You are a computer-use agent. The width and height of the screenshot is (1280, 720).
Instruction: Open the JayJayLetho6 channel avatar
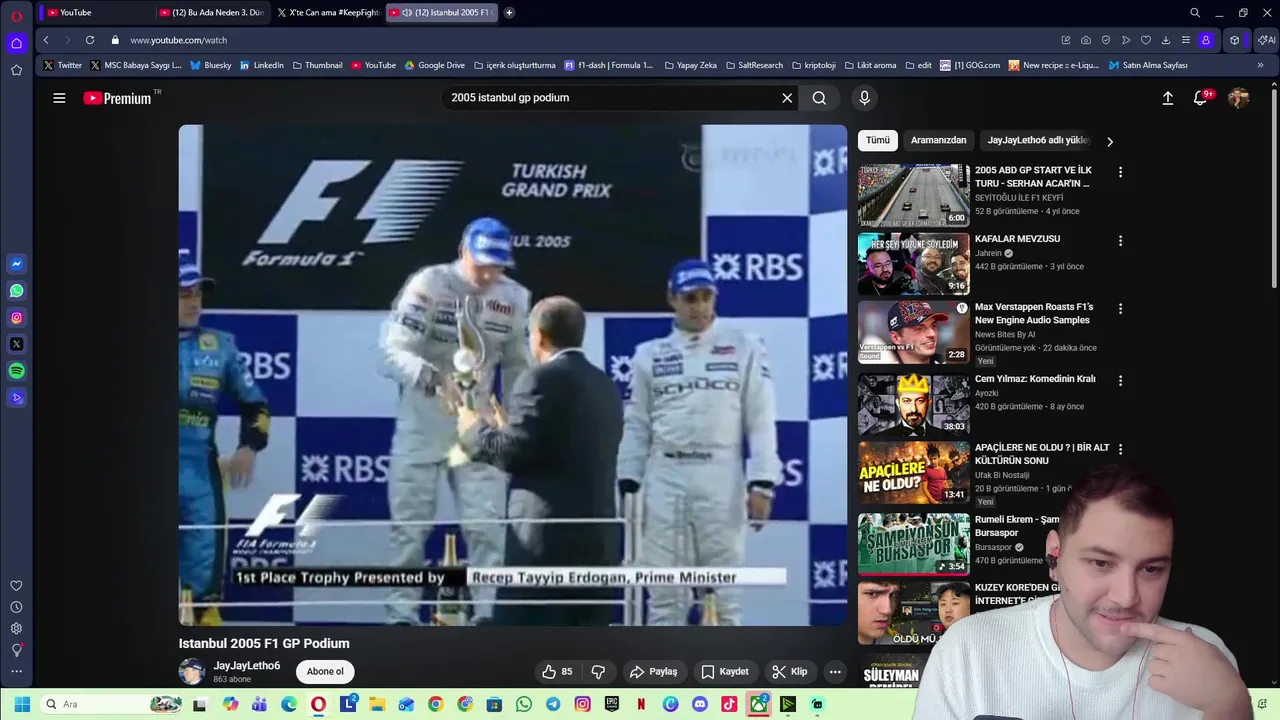[x=191, y=672]
